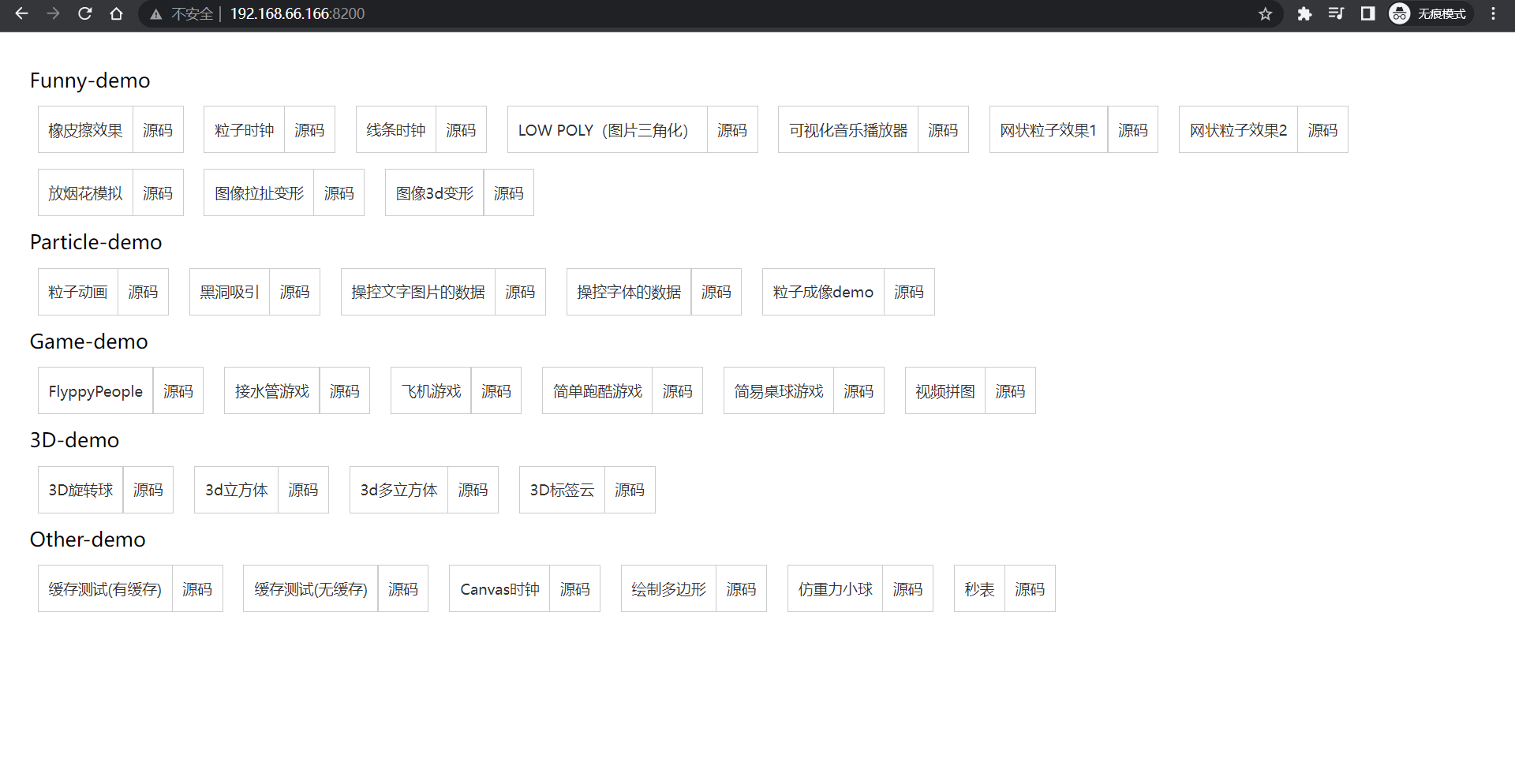Reload the page with the refresh icon

pos(84,13)
